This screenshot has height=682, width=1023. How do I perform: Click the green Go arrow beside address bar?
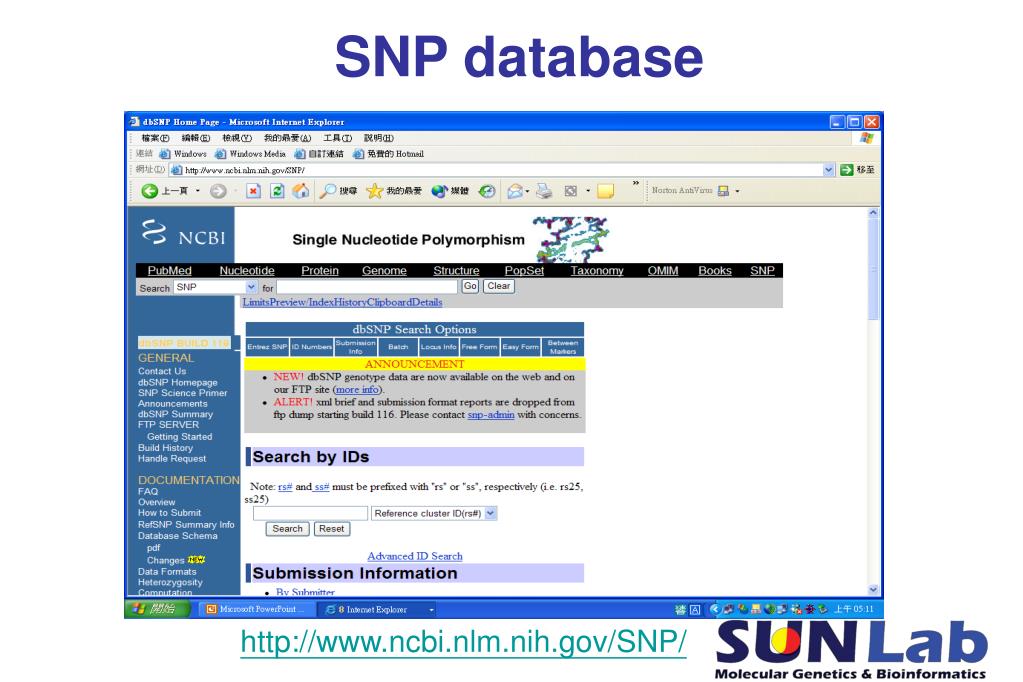tap(847, 170)
